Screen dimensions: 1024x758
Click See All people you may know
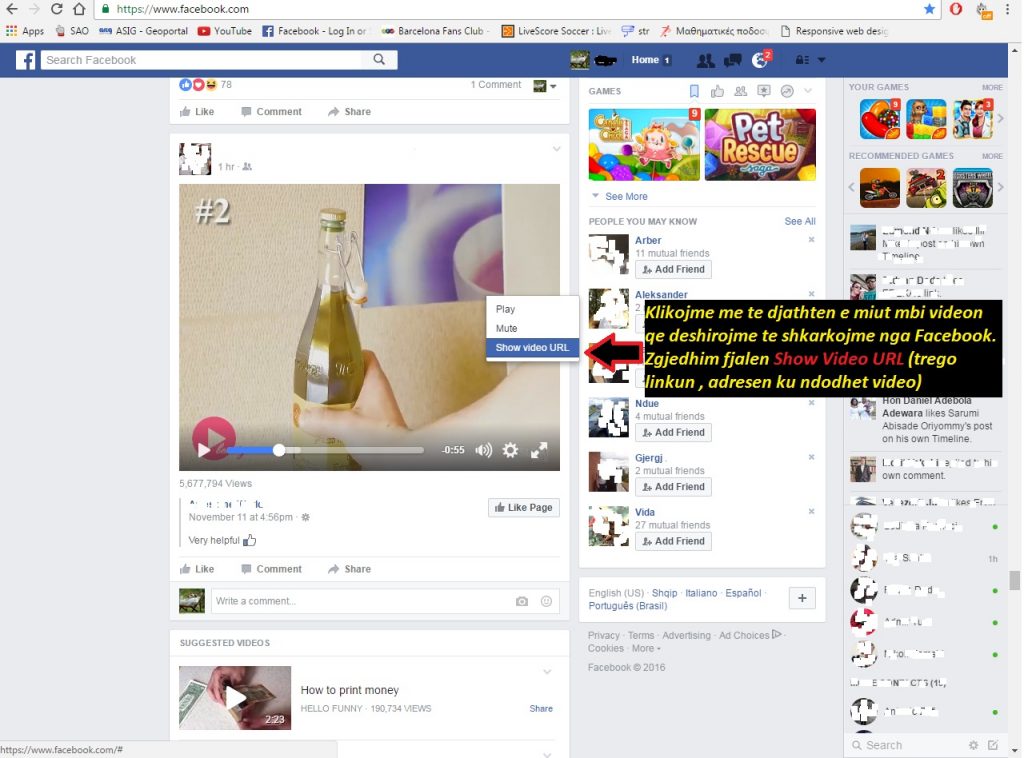799,221
